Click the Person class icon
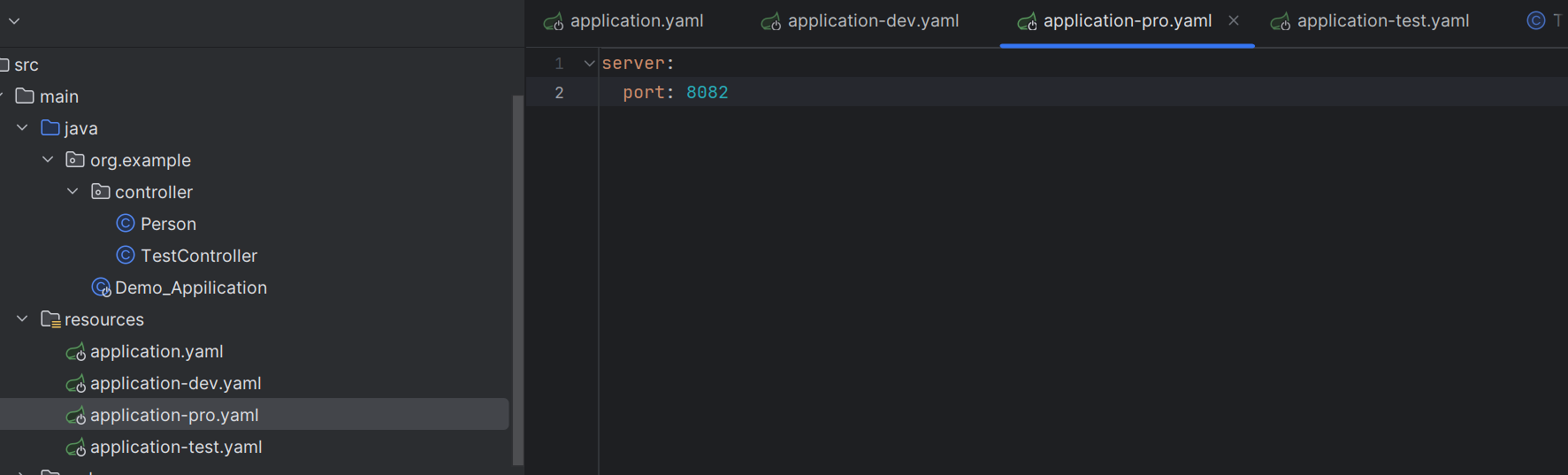This screenshot has width=1568, height=475. [126, 223]
